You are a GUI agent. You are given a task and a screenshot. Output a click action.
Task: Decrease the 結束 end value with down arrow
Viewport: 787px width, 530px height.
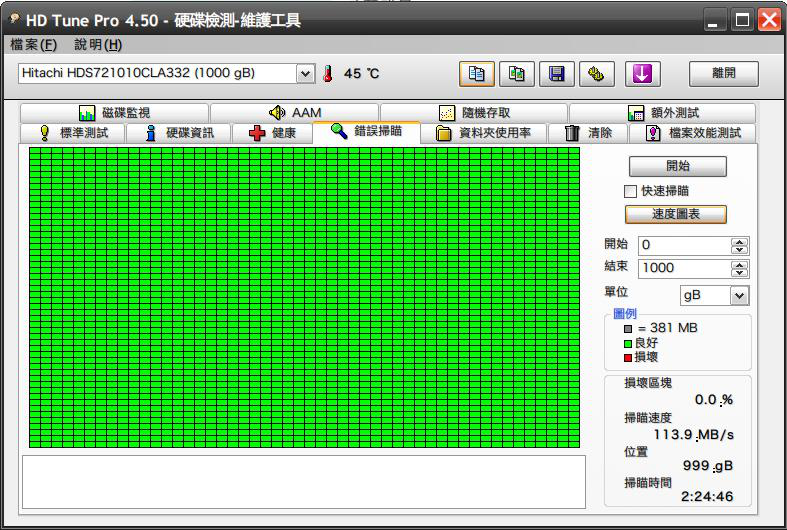(739, 273)
